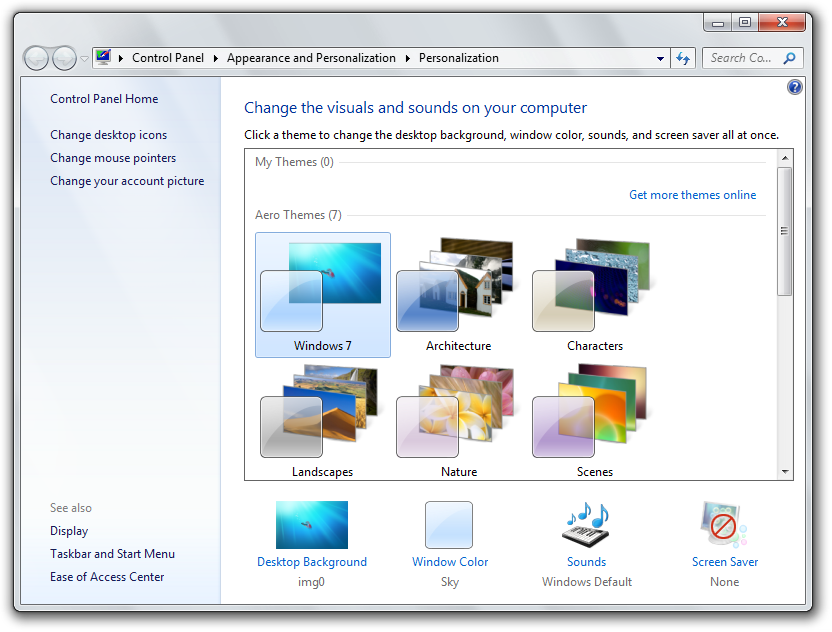832x632 pixels.
Task: Expand the address bar history dropdown
Action: point(660,58)
